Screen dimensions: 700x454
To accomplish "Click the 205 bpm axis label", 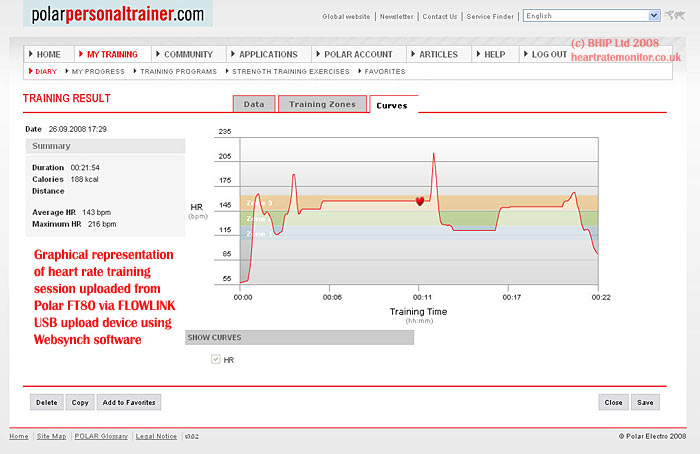I will click(x=225, y=156).
